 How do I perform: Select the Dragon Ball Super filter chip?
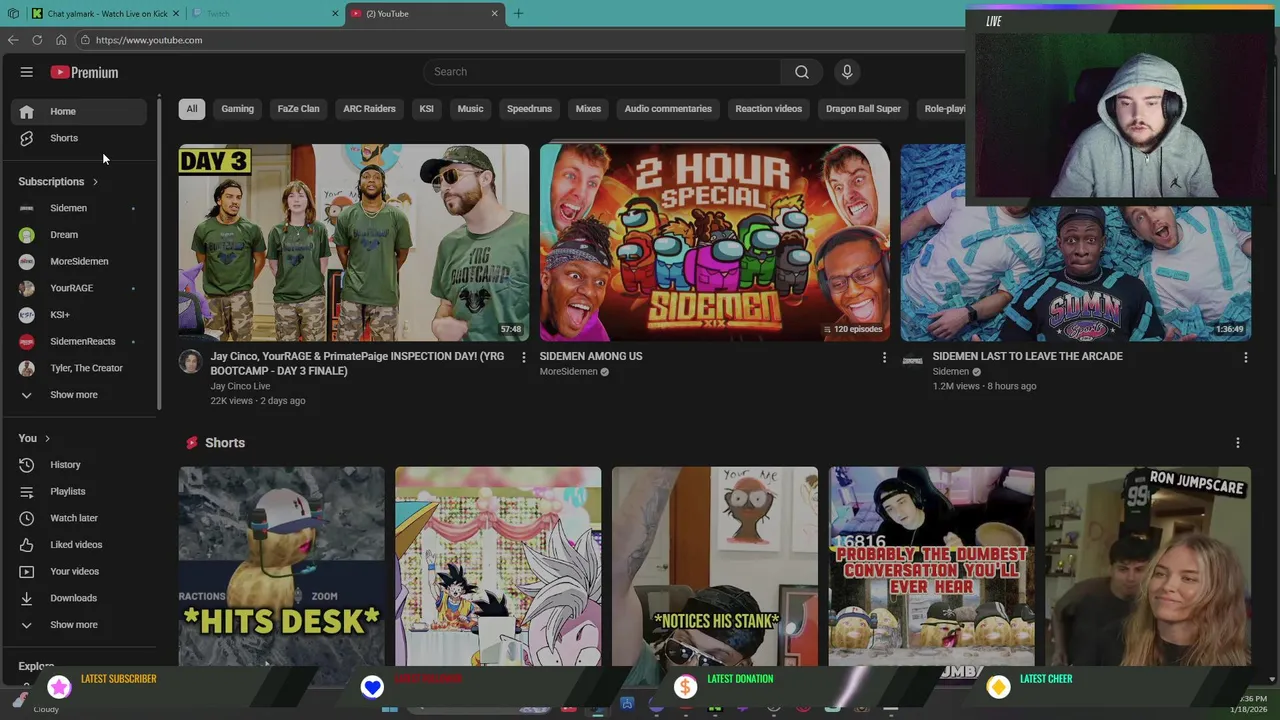point(863,109)
